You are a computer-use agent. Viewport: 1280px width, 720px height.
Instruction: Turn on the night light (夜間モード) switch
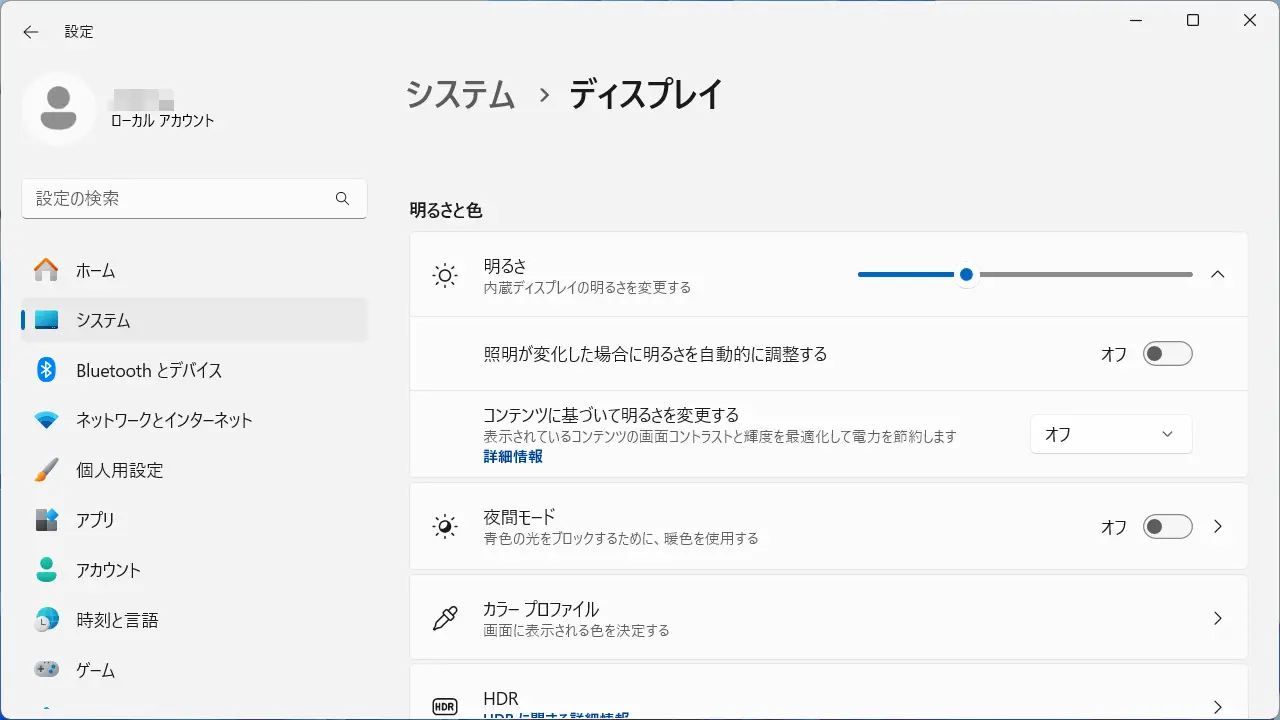[1167, 527]
